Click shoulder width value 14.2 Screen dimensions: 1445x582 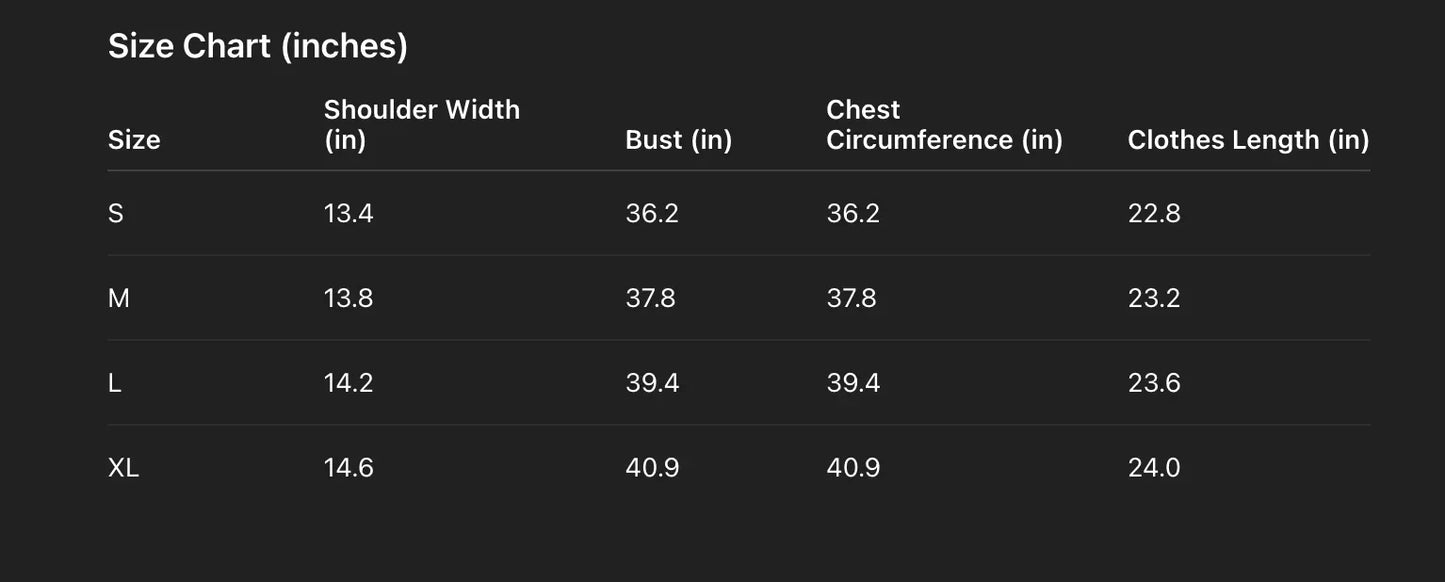click(x=348, y=383)
